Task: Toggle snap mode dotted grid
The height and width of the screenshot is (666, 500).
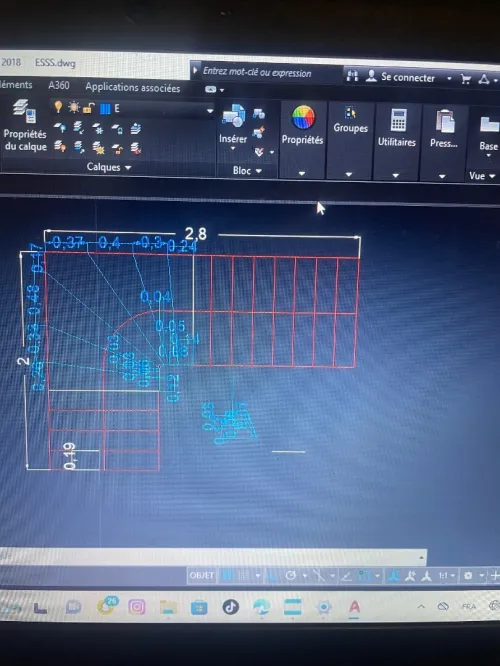Action: [243, 576]
